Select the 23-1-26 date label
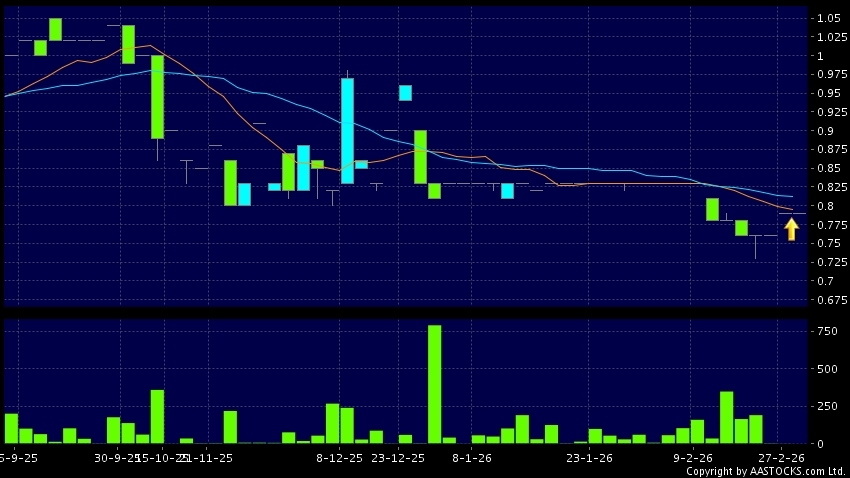Image resolution: width=850 pixels, height=478 pixels. pyautogui.click(x=589, y=457)
